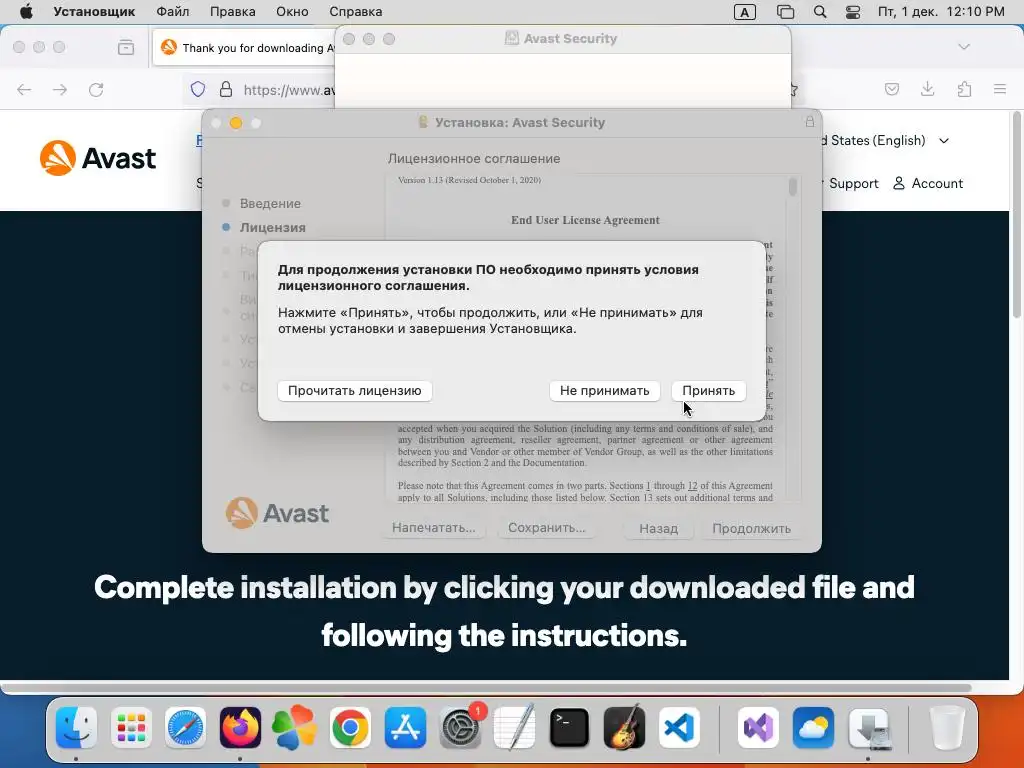Click the Firefox address bar URL
This screenshot has height=768, width=1024.
pos(289,90)
